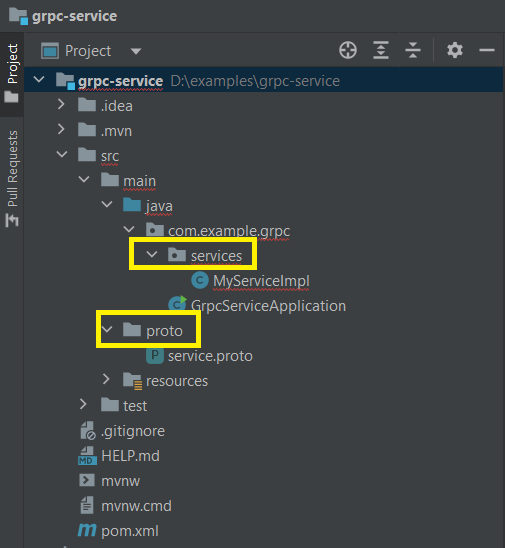Viewport: 505px width, 548px height.
Task: Expand the .idea folder
Action: point(61,104)
